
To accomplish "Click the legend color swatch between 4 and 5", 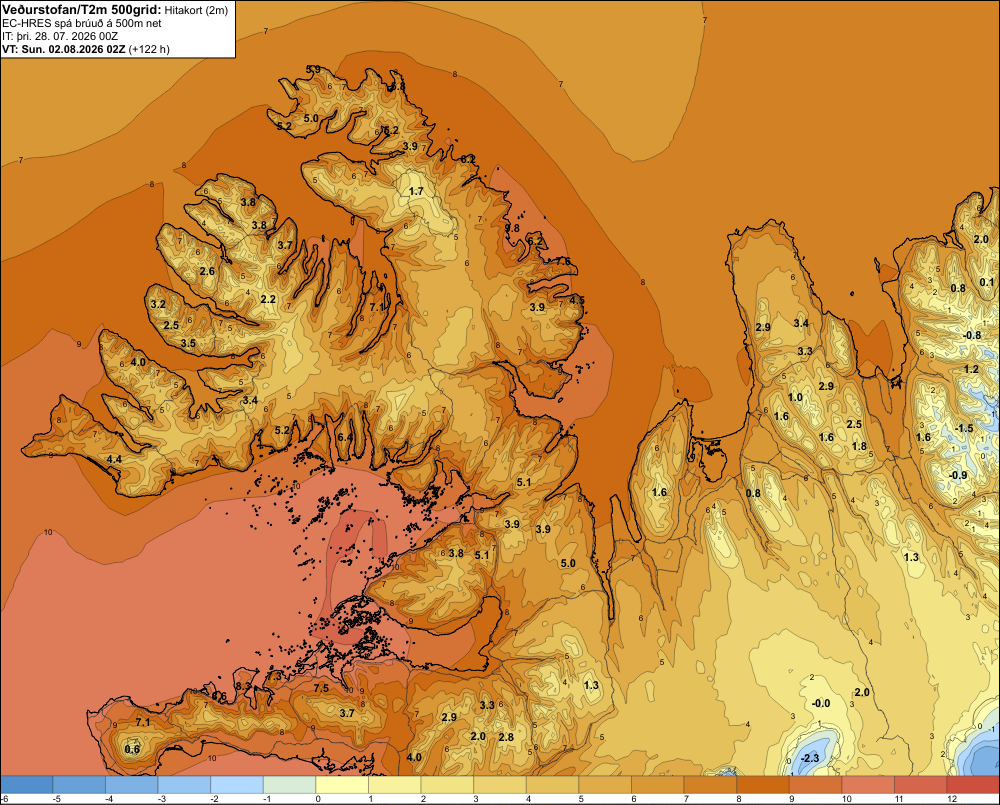I will tap(552, 785).
